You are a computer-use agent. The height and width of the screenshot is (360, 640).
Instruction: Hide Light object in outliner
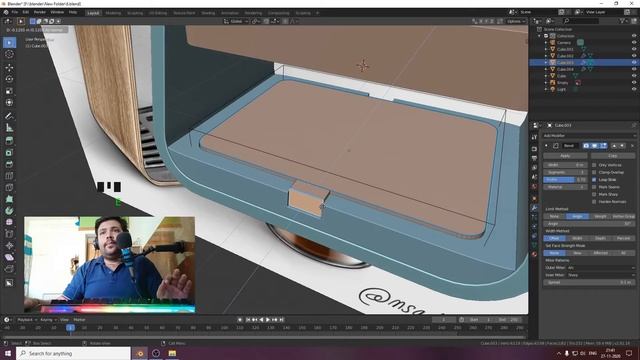[634, 89]
